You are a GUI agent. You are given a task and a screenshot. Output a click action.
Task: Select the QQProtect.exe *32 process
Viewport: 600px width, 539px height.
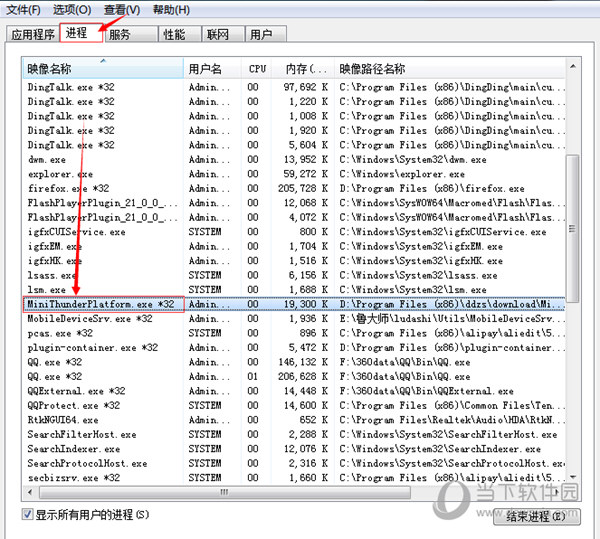(293, 405)
